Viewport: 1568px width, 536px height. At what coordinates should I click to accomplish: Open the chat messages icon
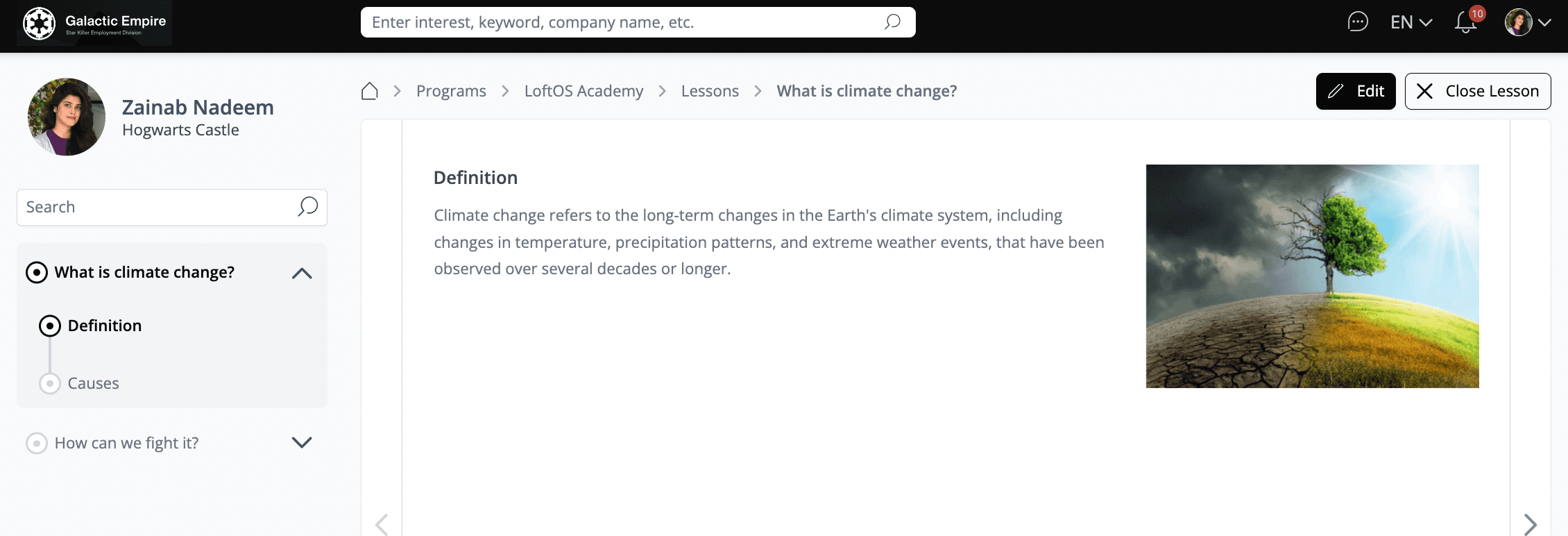(1357, 22)
